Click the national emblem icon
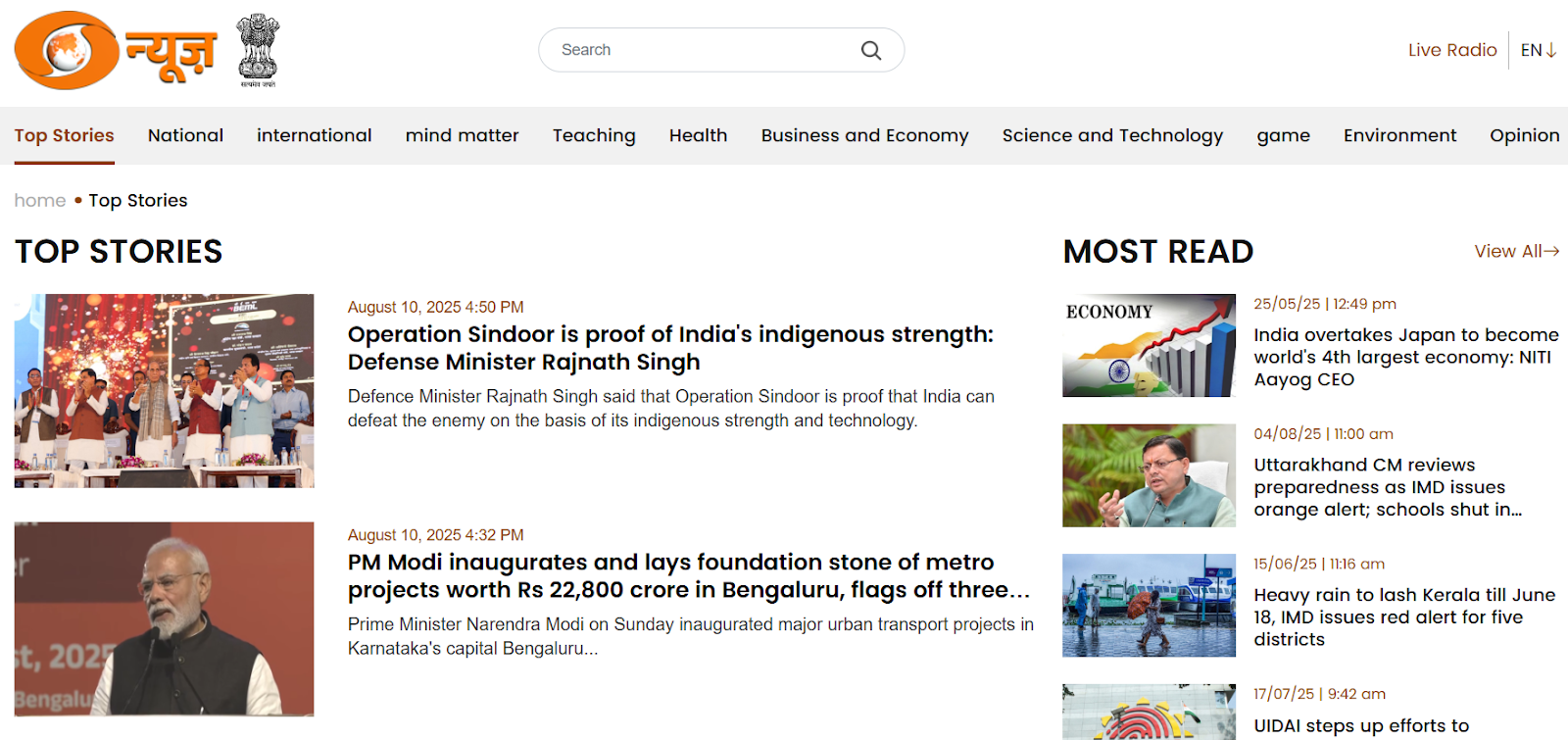Viewport: 1568px width, 740px height. point(259,50)
